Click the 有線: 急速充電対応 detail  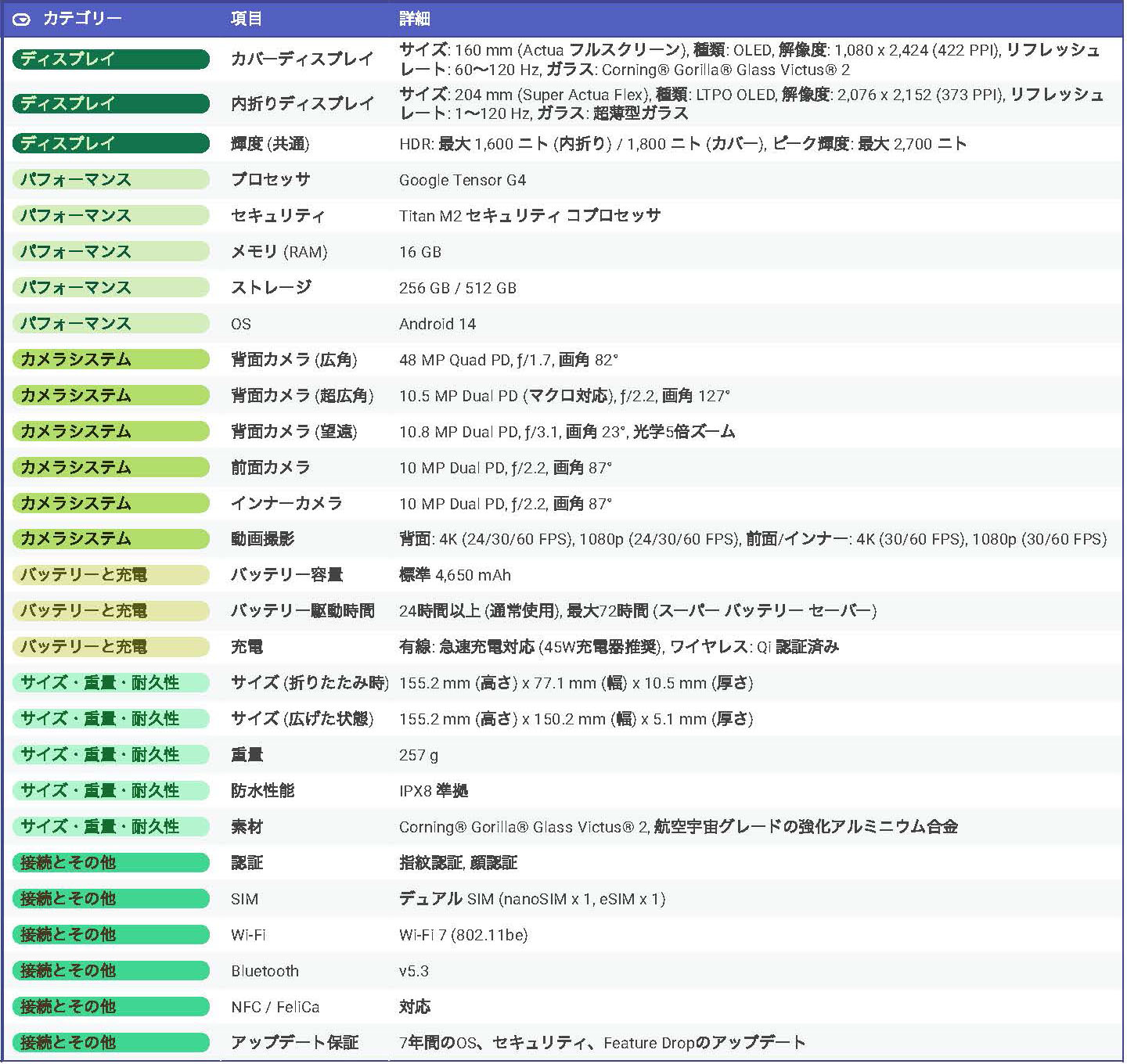[619, 647]
